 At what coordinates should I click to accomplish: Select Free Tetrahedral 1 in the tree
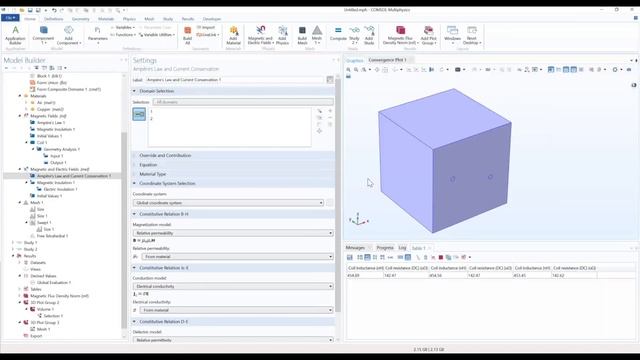pyautogui.click(x=52, y=236)
